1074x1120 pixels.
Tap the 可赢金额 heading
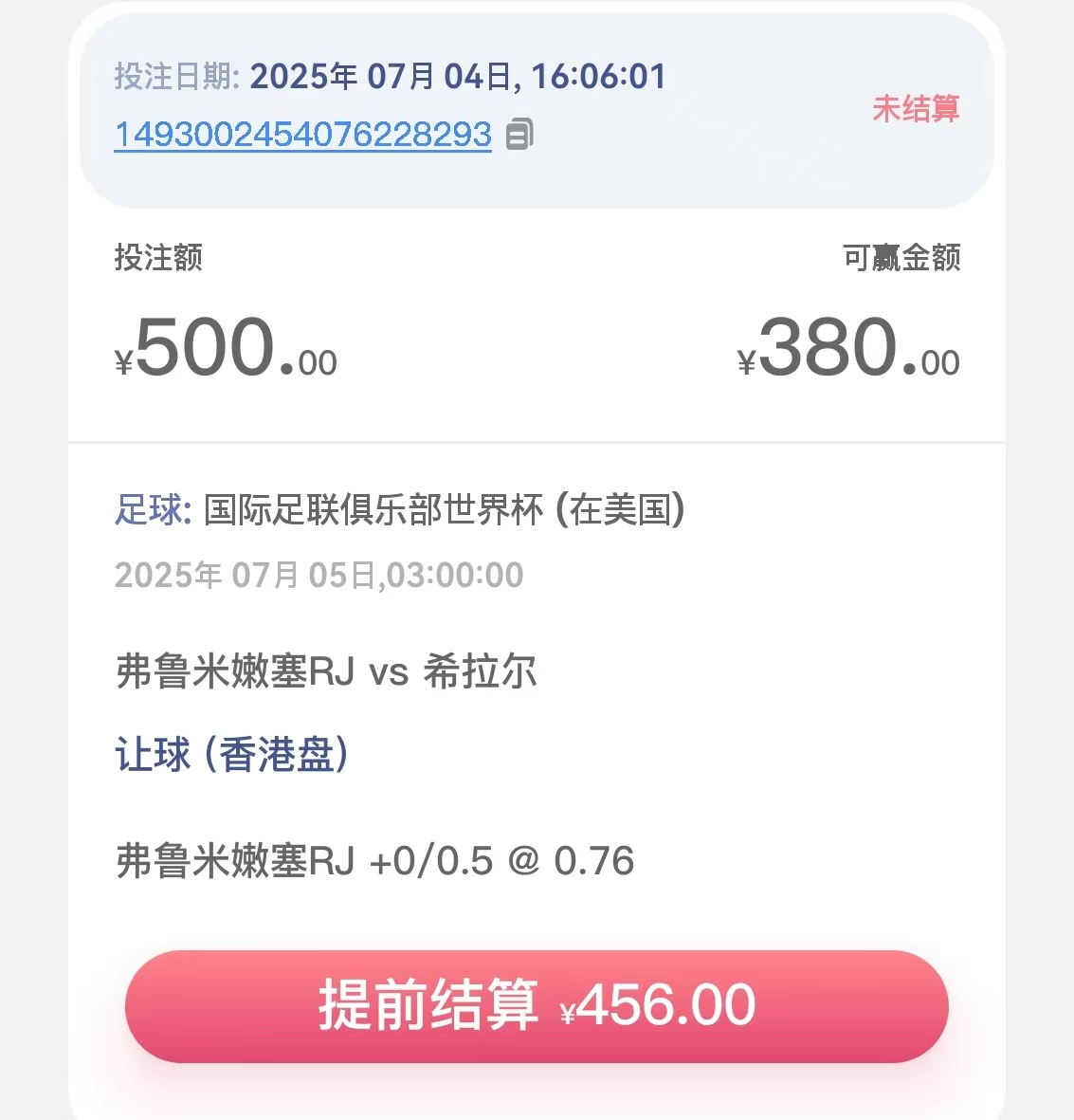point(901,257)
